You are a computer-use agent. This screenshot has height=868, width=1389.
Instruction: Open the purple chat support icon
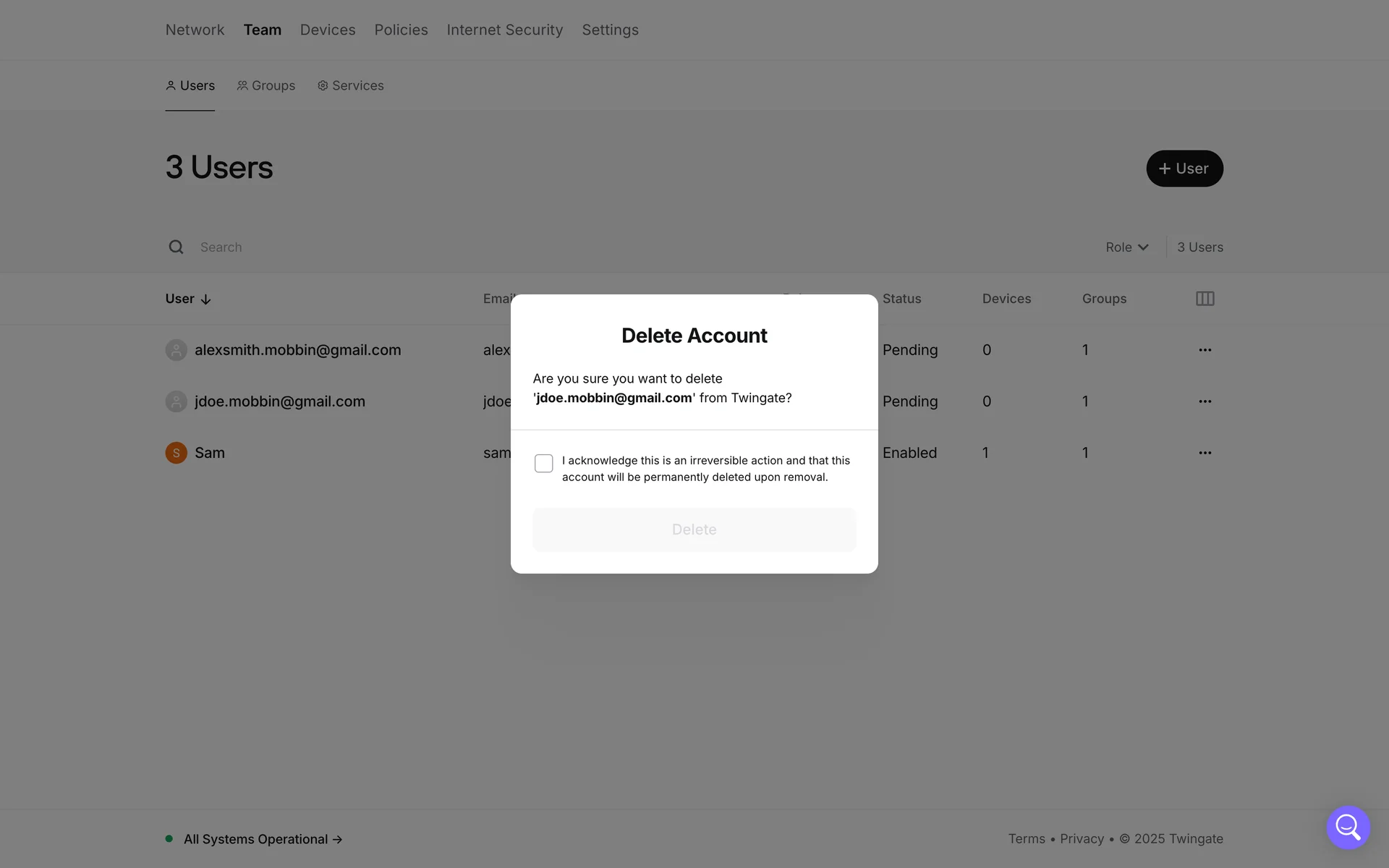tap(1348, 827)
